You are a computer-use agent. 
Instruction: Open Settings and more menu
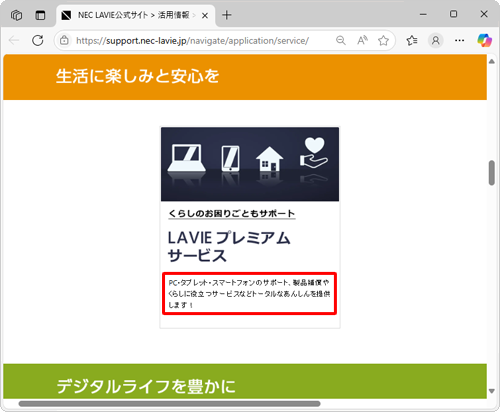tap(459, 41)
